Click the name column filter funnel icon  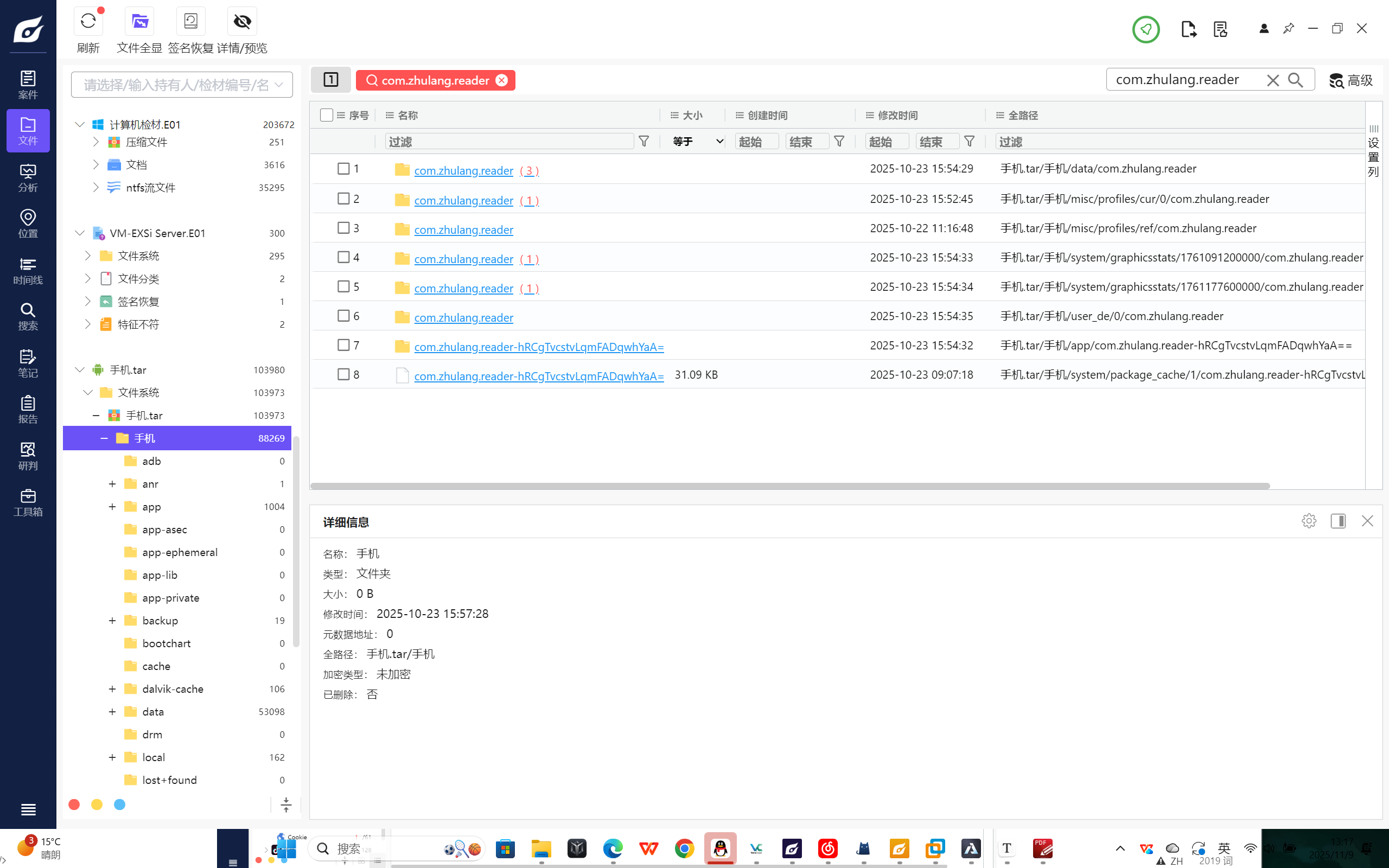[x=644, y=141]
